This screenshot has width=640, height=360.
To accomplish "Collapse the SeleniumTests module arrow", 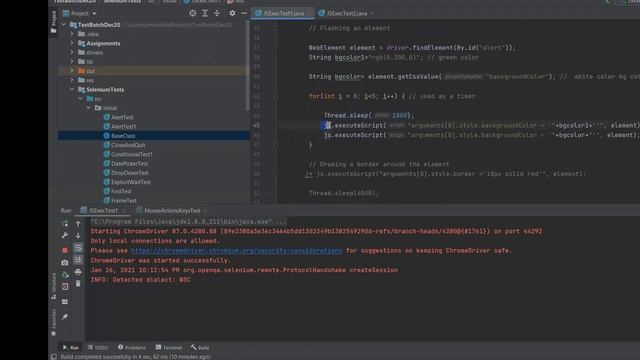I will 72,89.
